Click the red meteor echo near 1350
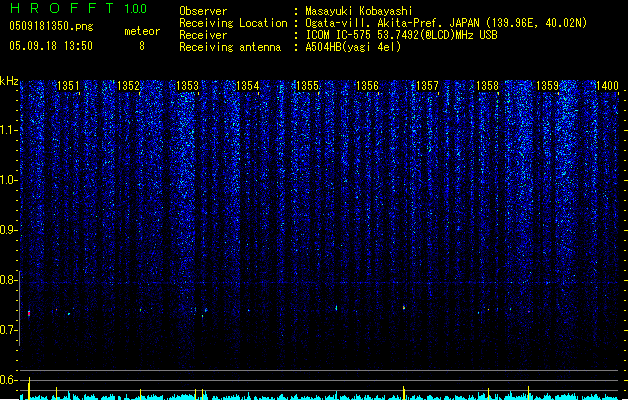The width and height of the screenshot is (629, 400). click(29, 313)
